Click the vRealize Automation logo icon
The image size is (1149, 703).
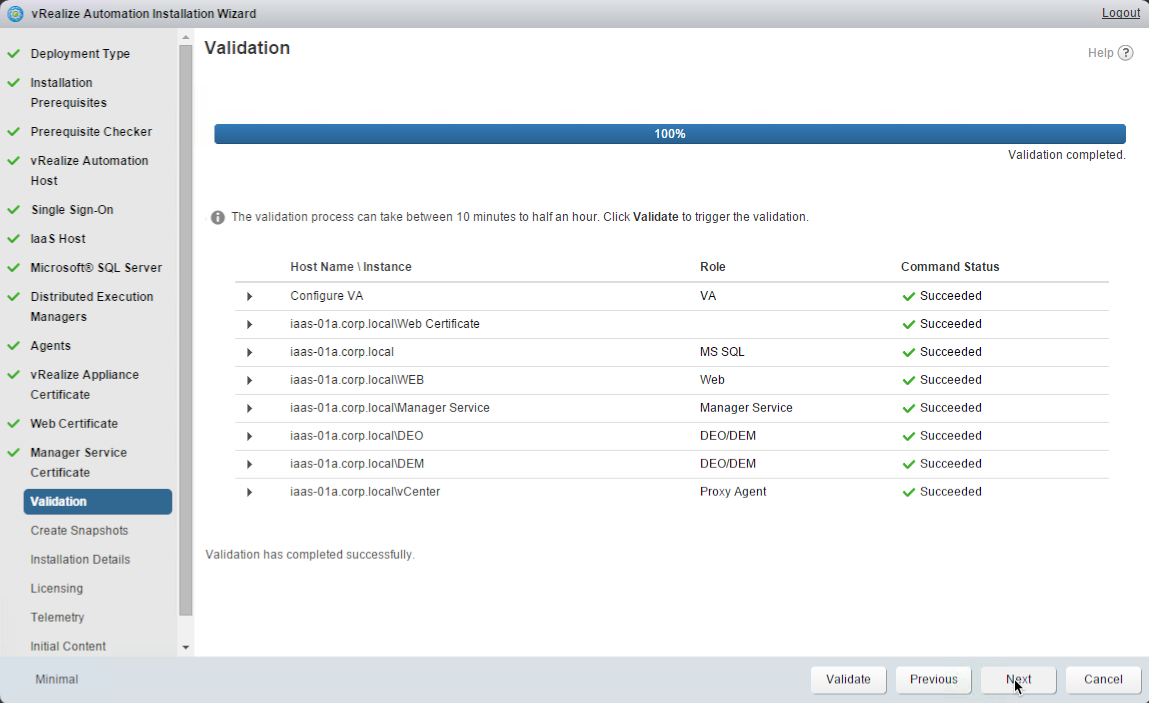point(15,13)
